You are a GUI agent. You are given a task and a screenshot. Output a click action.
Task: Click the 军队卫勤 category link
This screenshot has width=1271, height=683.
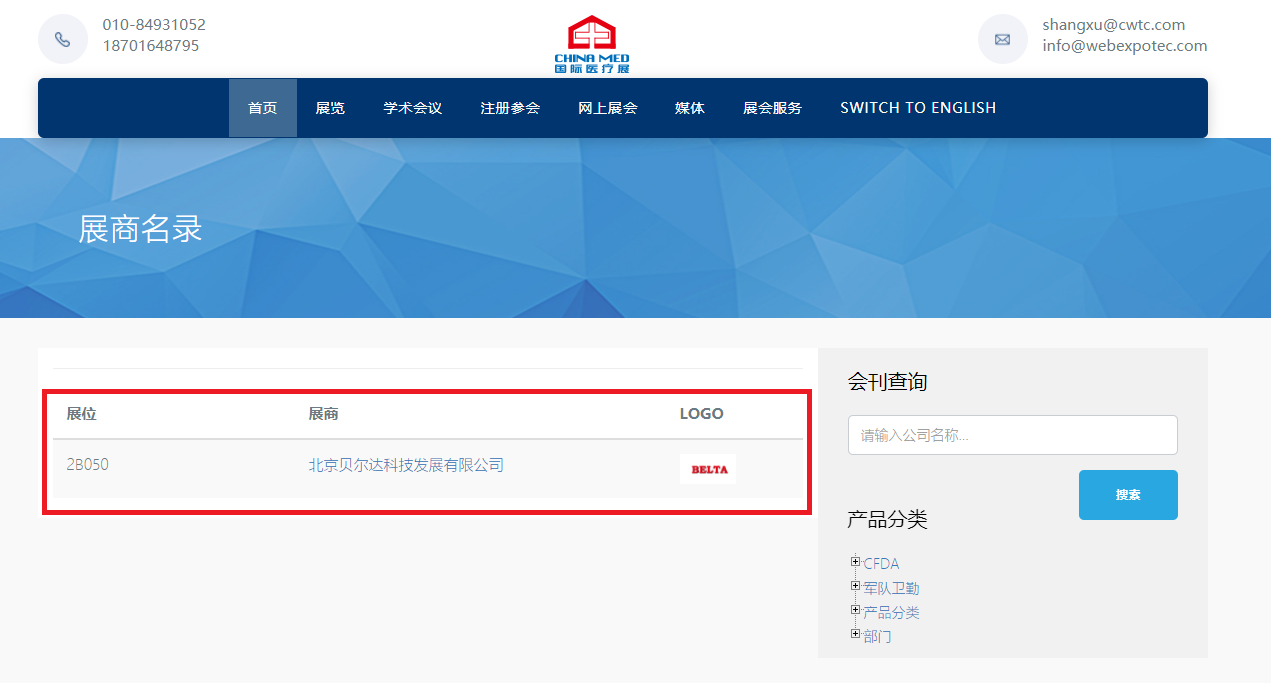tap(891, 589)
